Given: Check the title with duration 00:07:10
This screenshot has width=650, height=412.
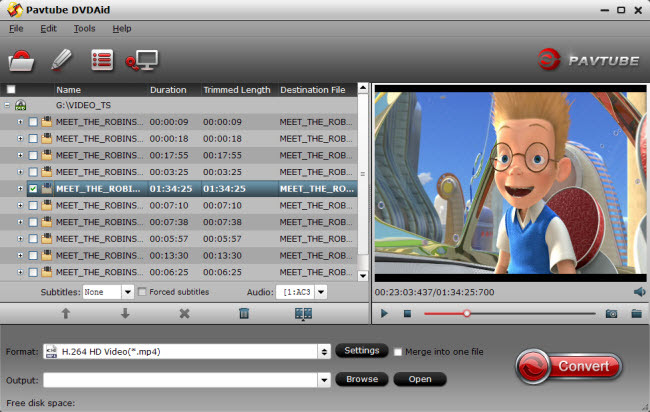Looking at the screenshot, I should (33, 206).
